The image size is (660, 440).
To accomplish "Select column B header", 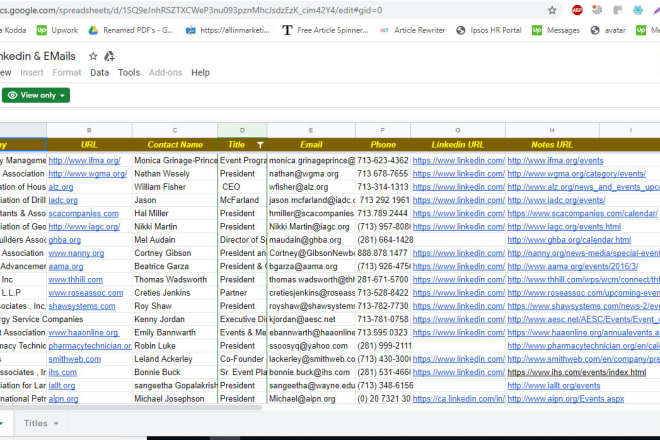I will [89, 130].
